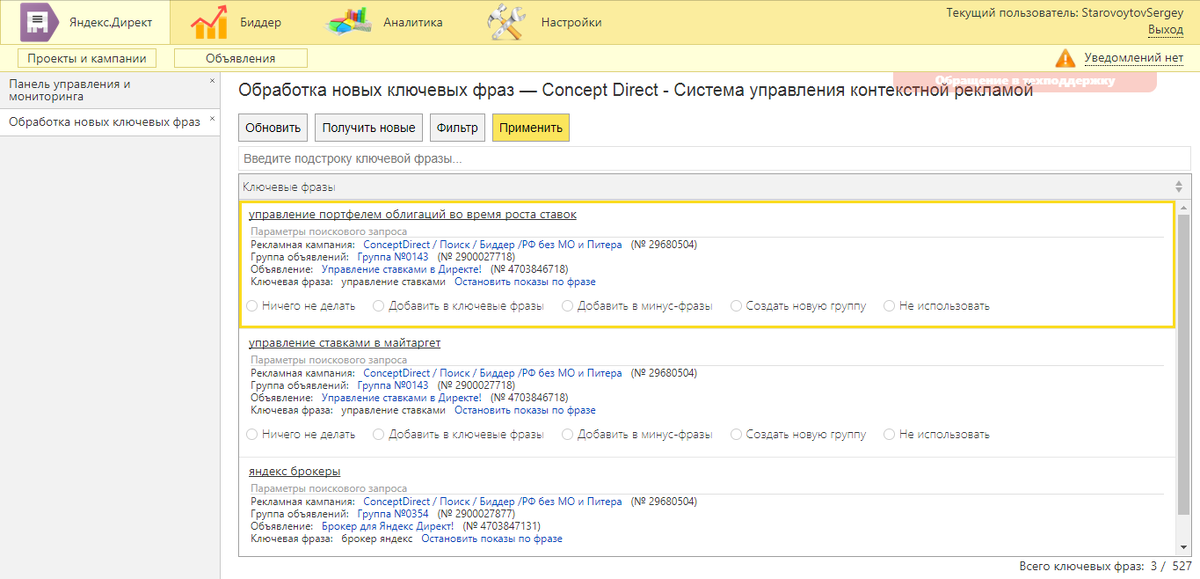The width and height of the screenshot is (1200, 579).
Task: Open Группа №0354 link
Action: (x=393, y=514)
